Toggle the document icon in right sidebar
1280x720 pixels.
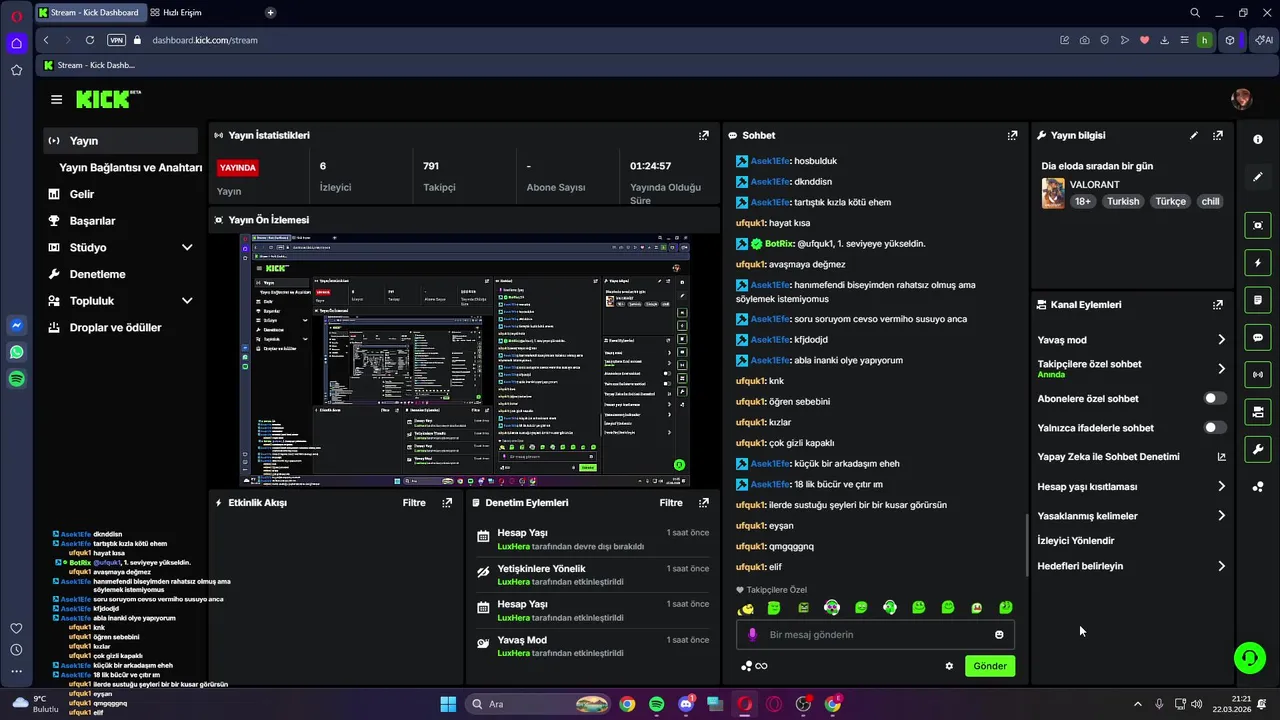coord(1258,300)
